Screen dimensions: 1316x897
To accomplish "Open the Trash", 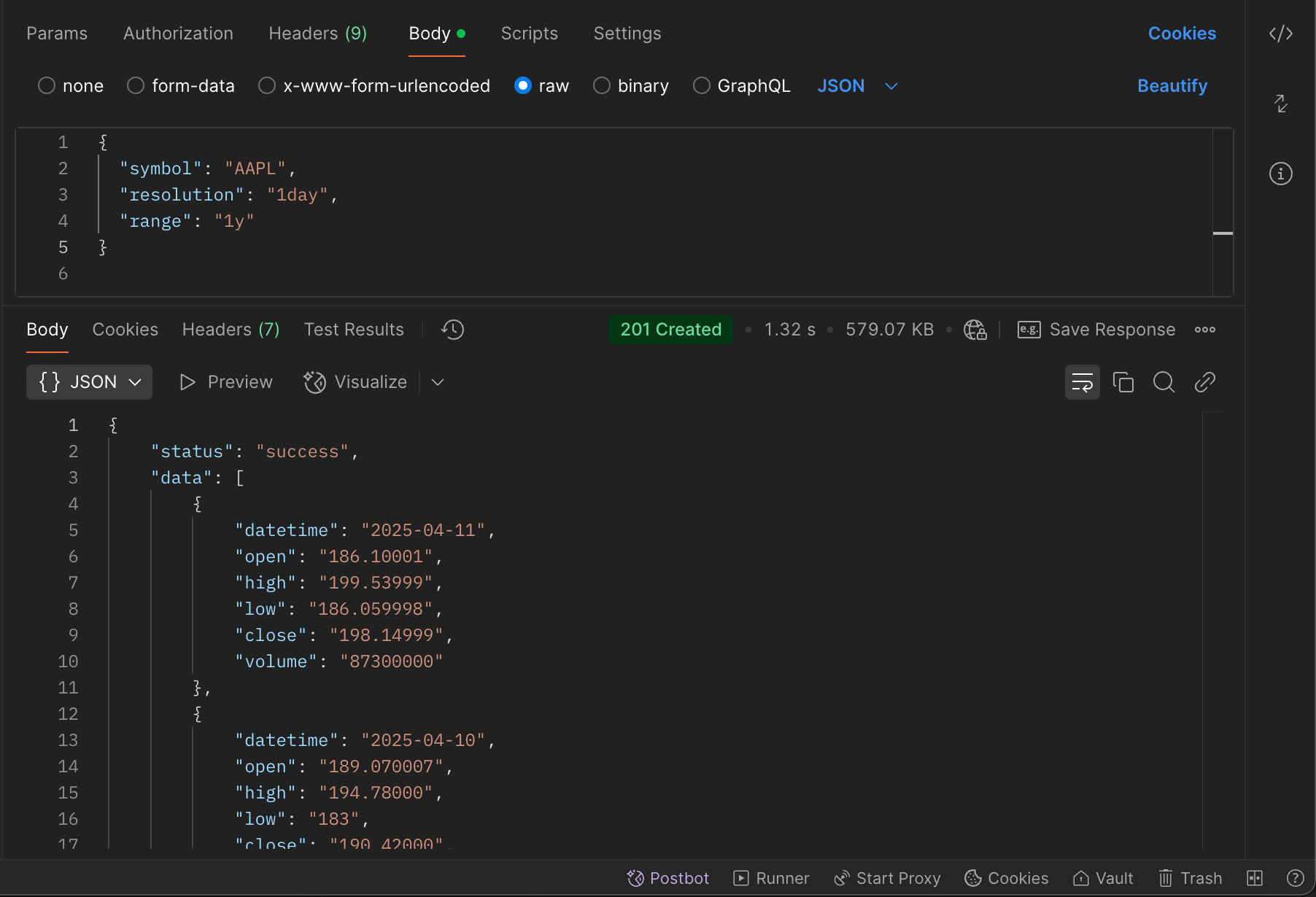I will click(x=1191, y=878).
